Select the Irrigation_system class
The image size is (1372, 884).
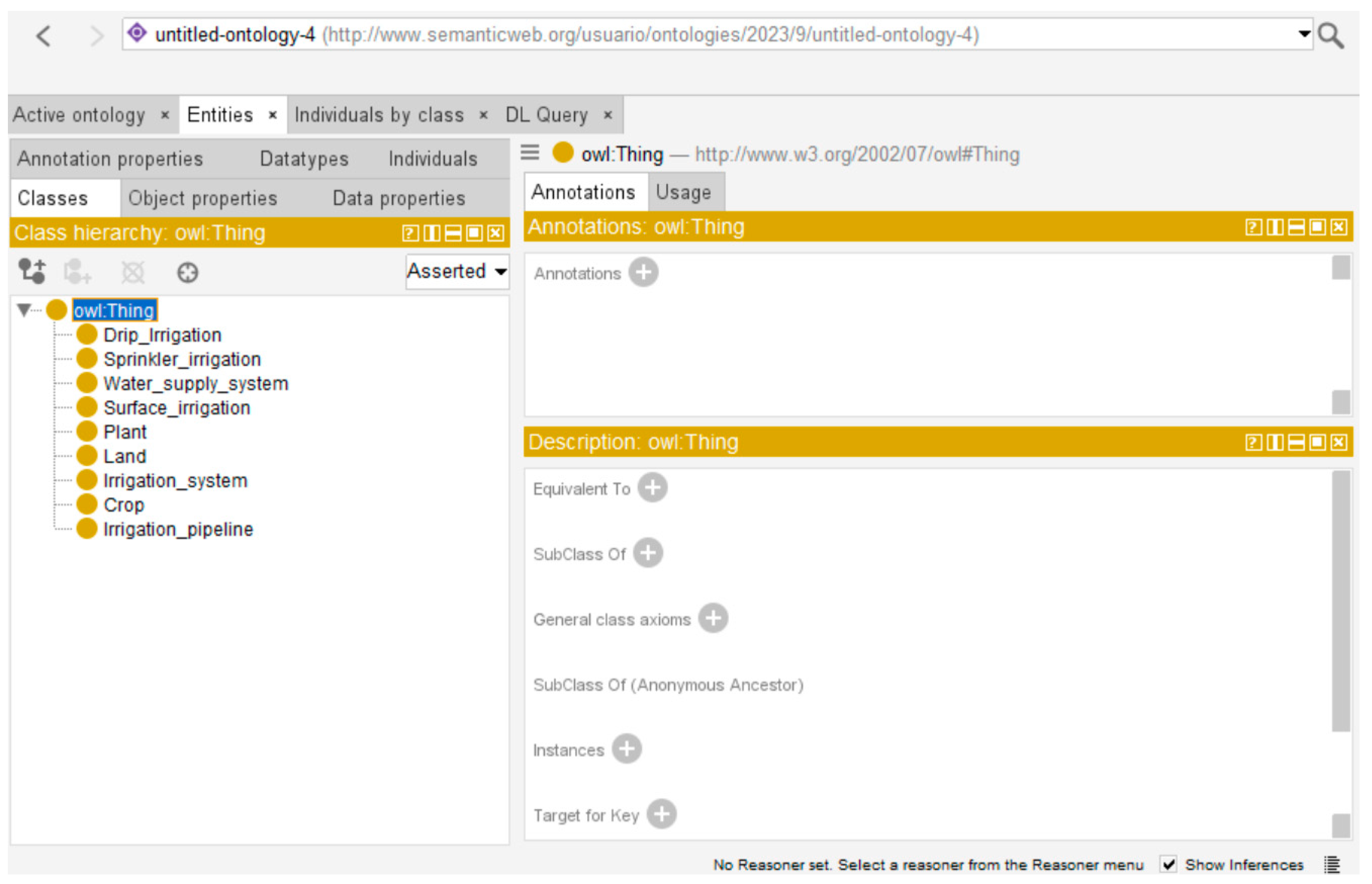click(175, 480)
